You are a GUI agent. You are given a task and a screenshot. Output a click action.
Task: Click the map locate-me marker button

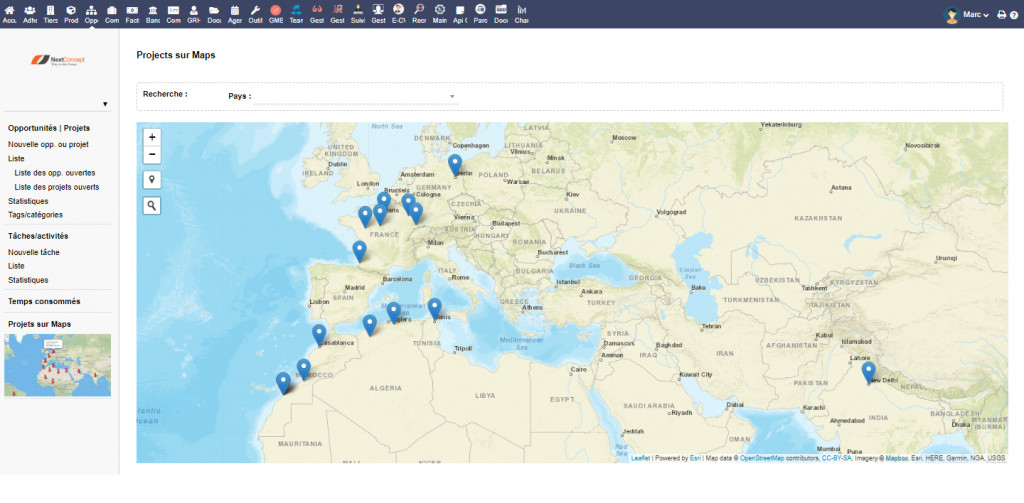point(152,180)
